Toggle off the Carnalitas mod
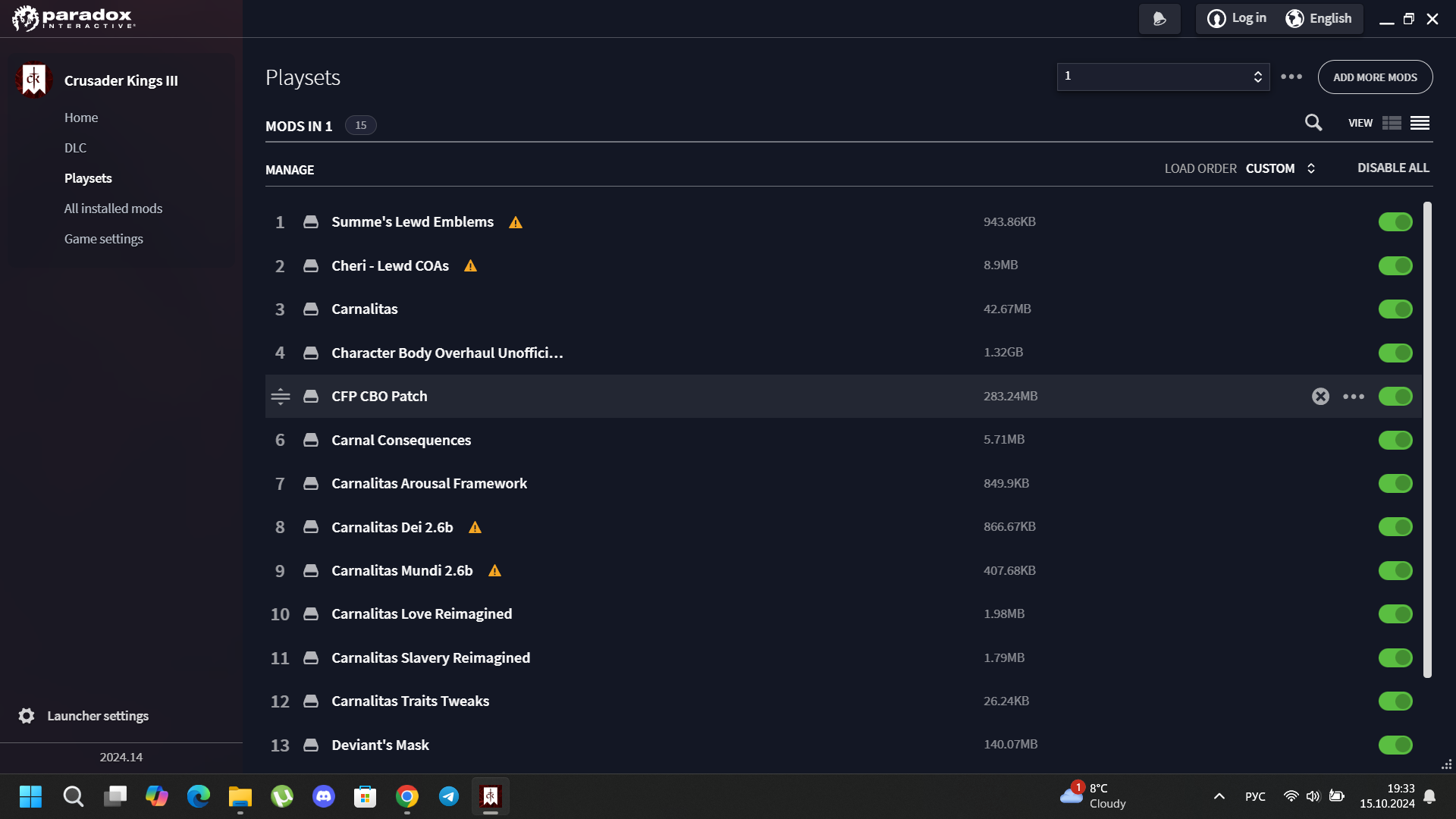 1395,309
